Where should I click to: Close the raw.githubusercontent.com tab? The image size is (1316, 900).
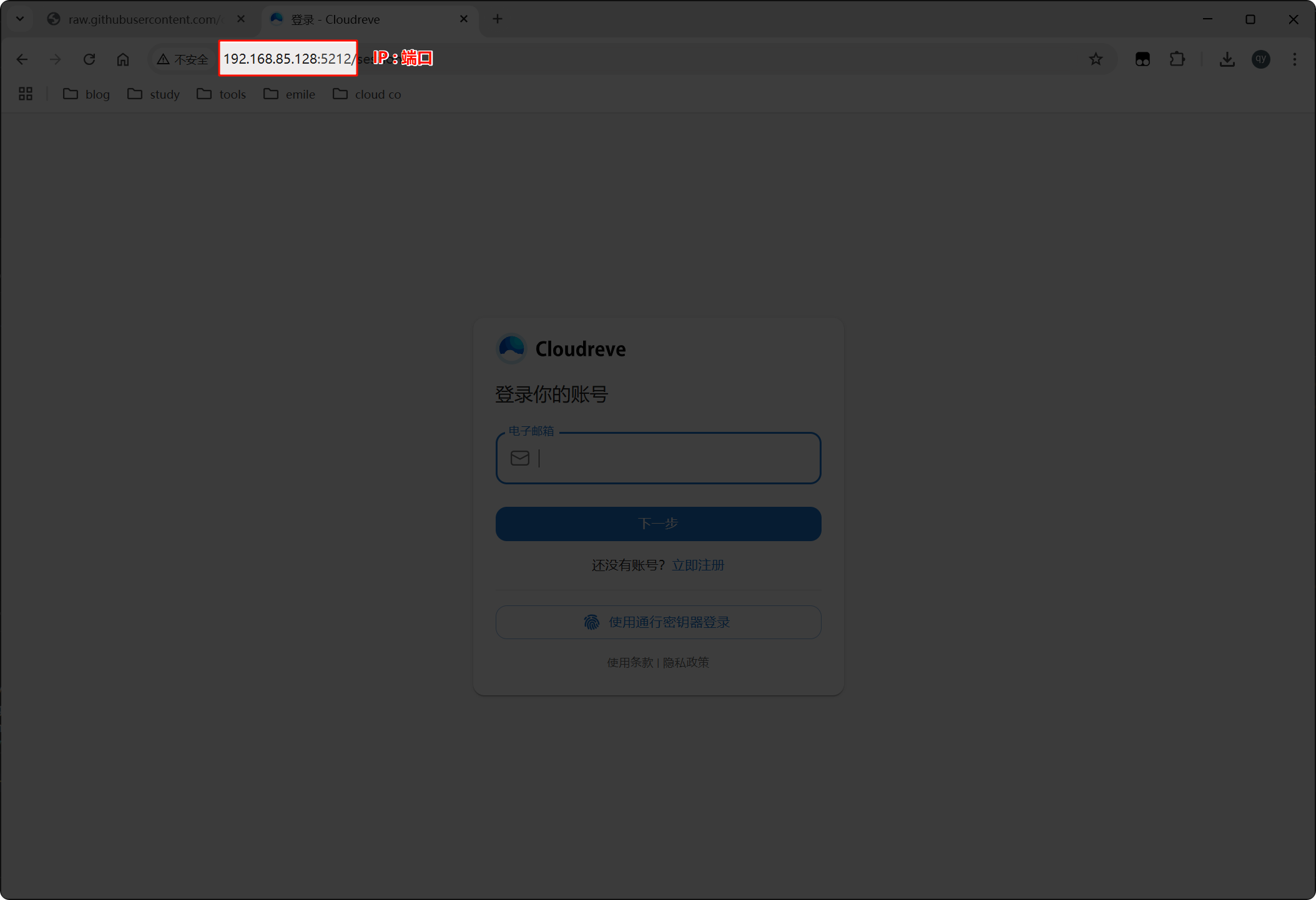point(241,19)
